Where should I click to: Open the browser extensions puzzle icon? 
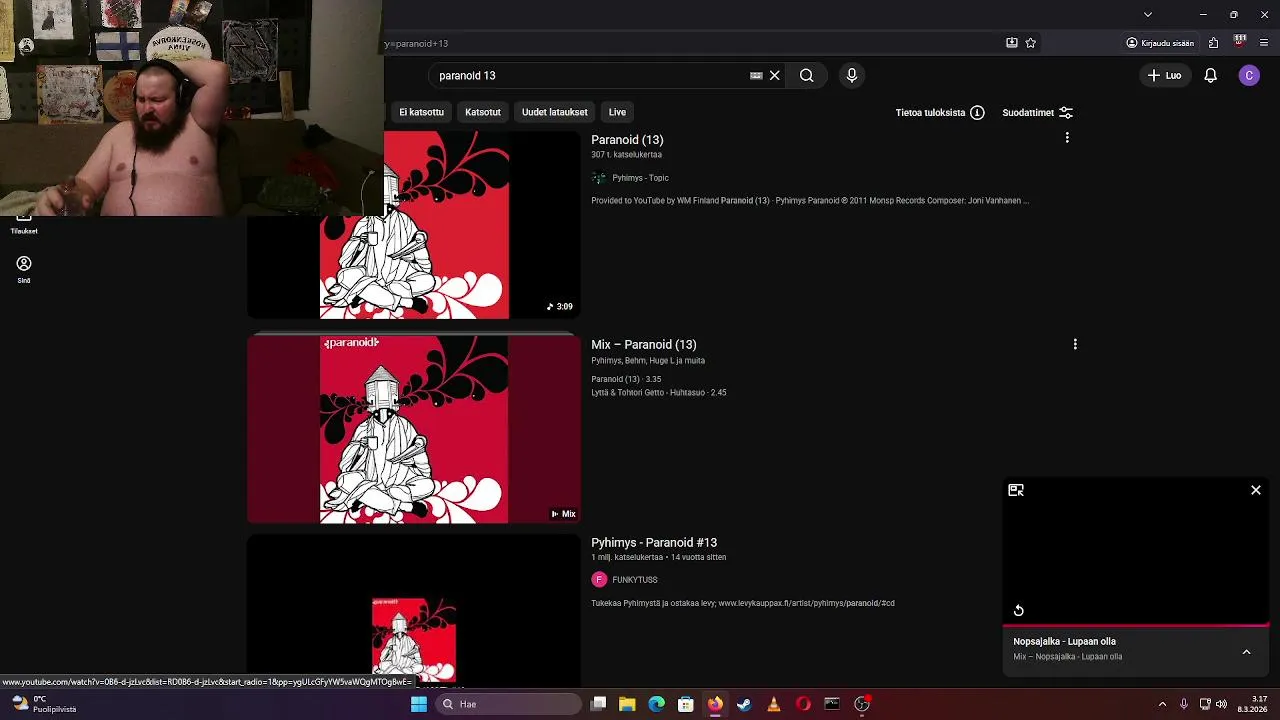(x=1213, y=43)
